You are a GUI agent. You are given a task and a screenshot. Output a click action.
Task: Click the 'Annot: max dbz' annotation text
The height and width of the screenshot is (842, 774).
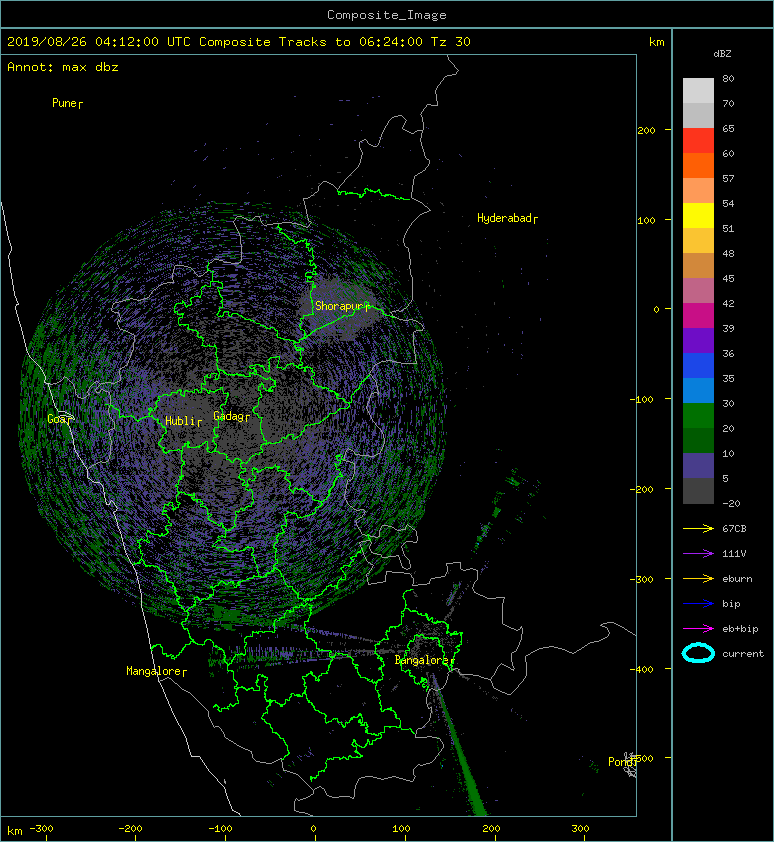pyautogui.click(x=63, y=67)
